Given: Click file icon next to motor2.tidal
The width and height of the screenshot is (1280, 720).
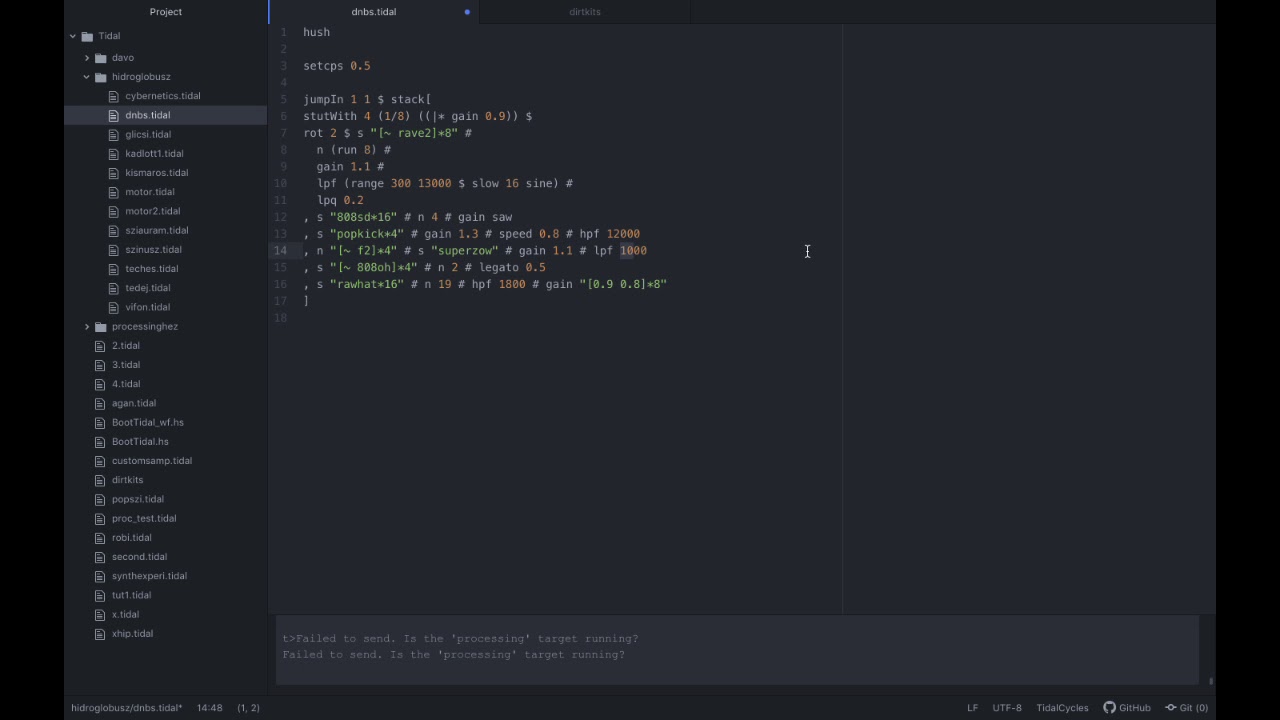Looking at the screenshot, I should pyautogui.click(x=113, y=212).
